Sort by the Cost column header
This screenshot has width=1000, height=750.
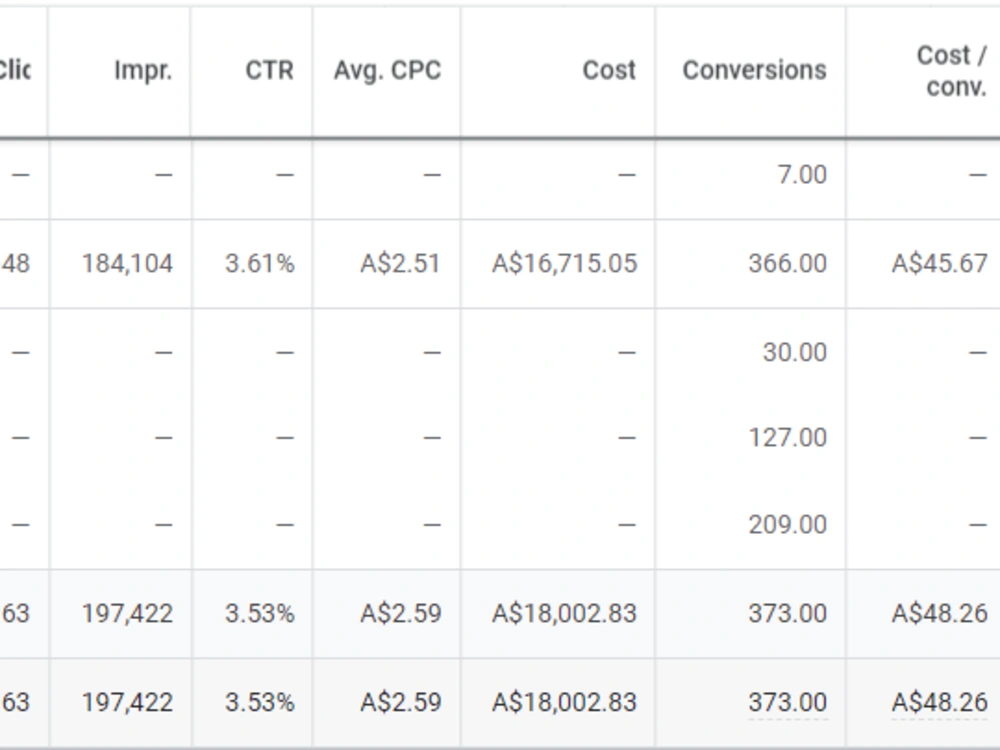click(x=609, y=70)
